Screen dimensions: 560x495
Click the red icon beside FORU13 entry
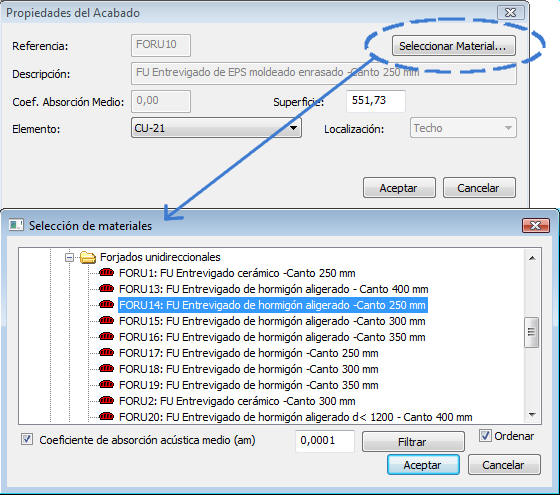click(x=106, y=289)
